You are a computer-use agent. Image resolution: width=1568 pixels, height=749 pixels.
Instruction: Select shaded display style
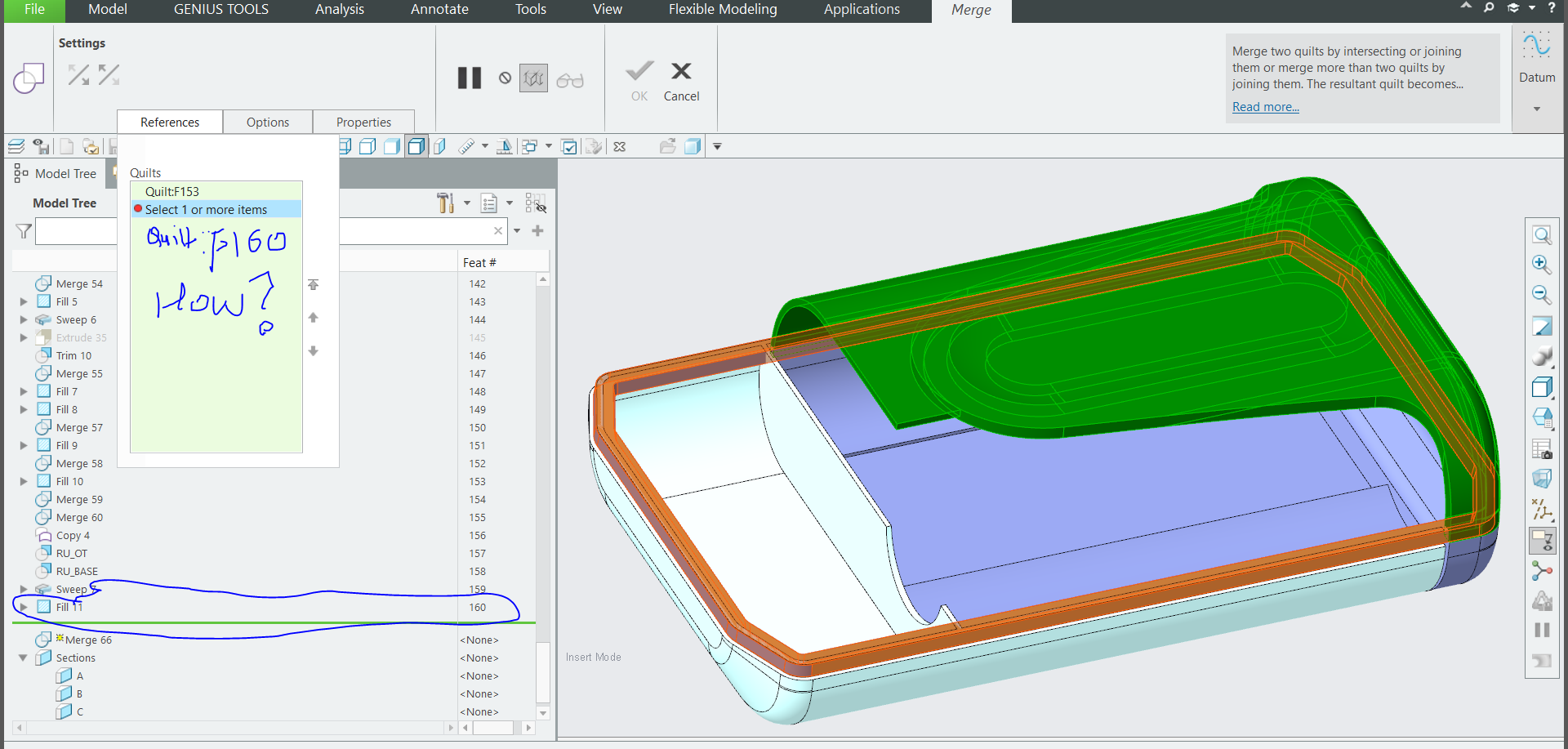[392, 146]
